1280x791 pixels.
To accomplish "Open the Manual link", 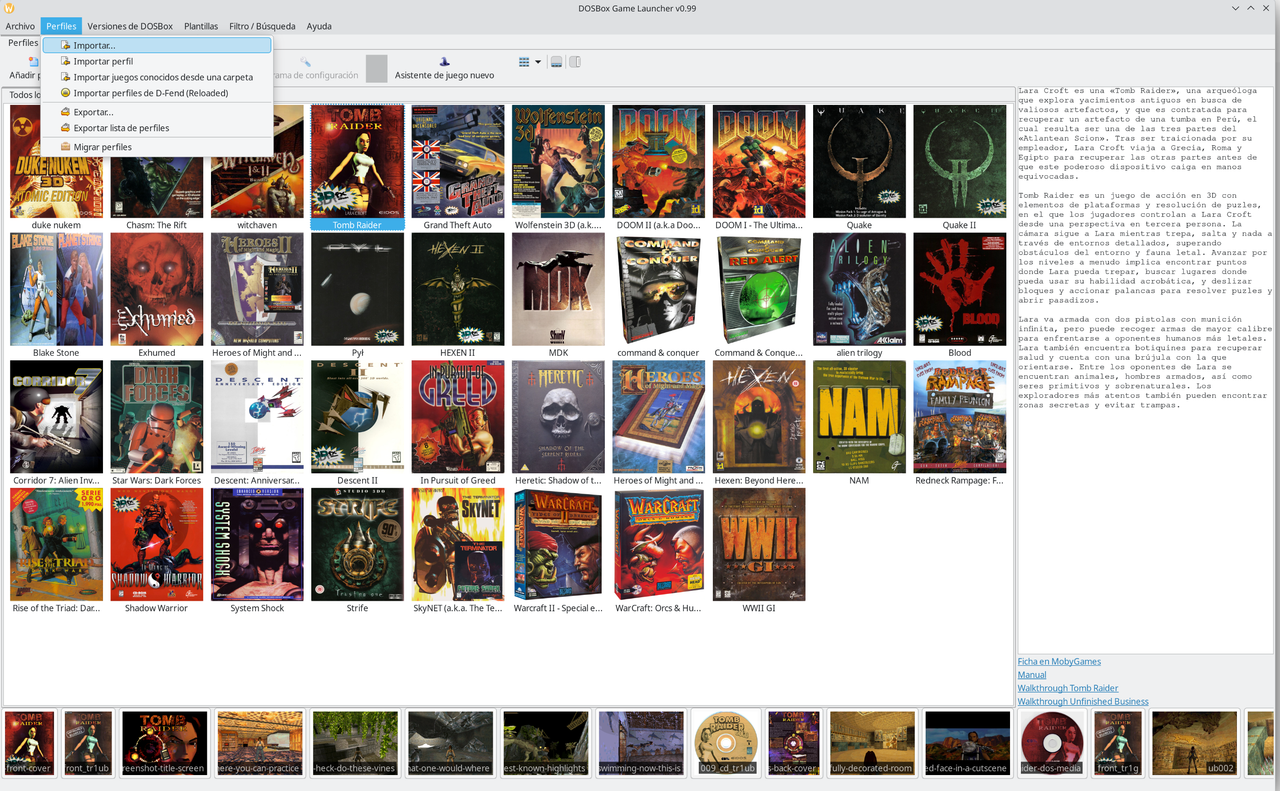I will 1032,675.
